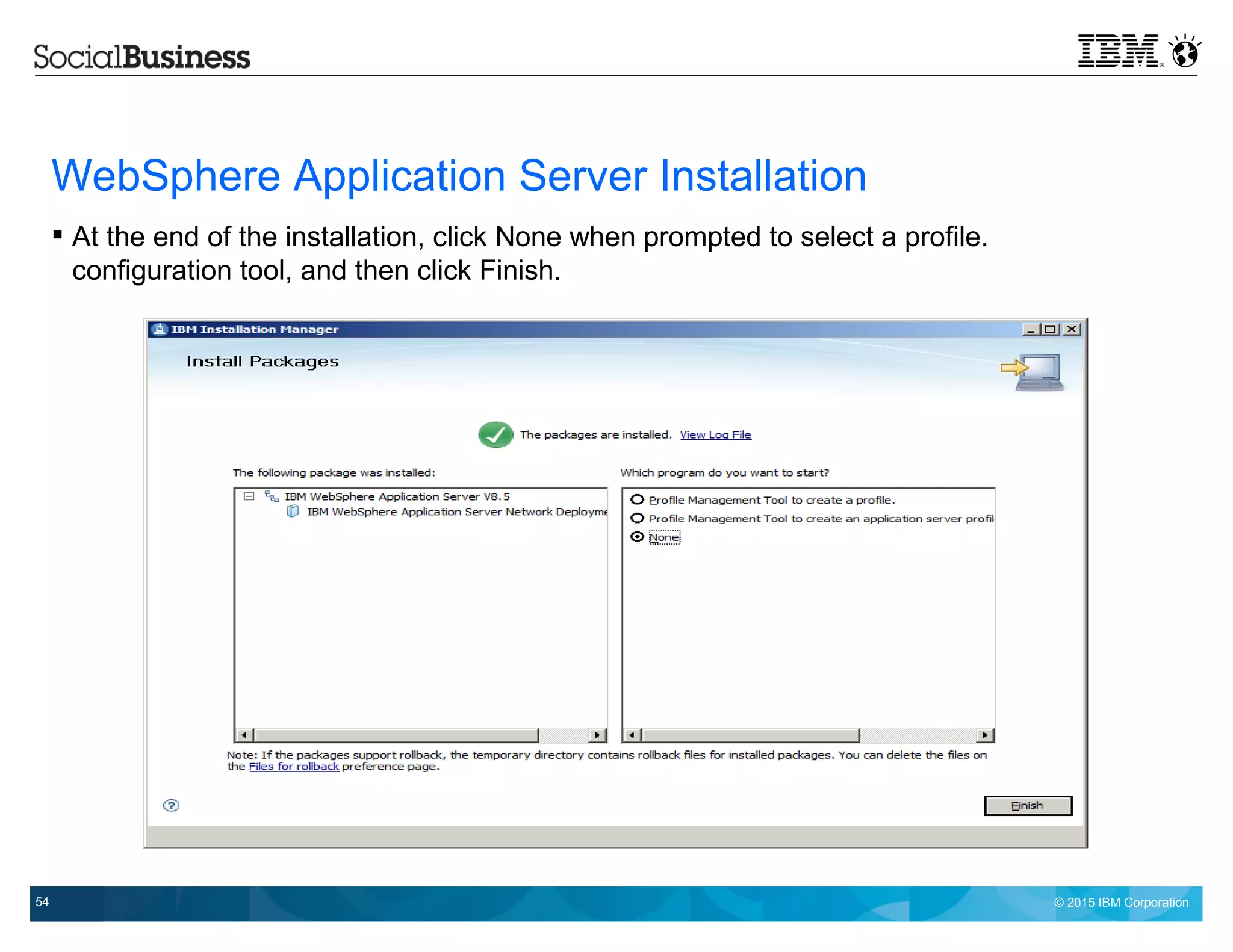Image resolution: width=1233 pixels, height=952 pixels.
Task: Click left arrow of program list scrollbar
Action: 632,735
